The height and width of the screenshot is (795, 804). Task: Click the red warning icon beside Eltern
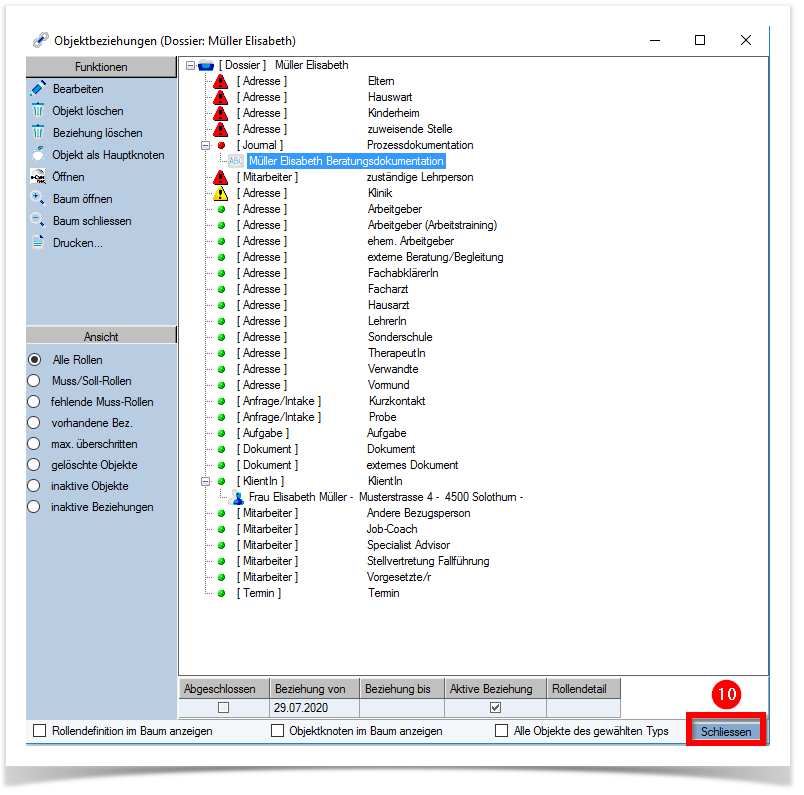[220, 81]
